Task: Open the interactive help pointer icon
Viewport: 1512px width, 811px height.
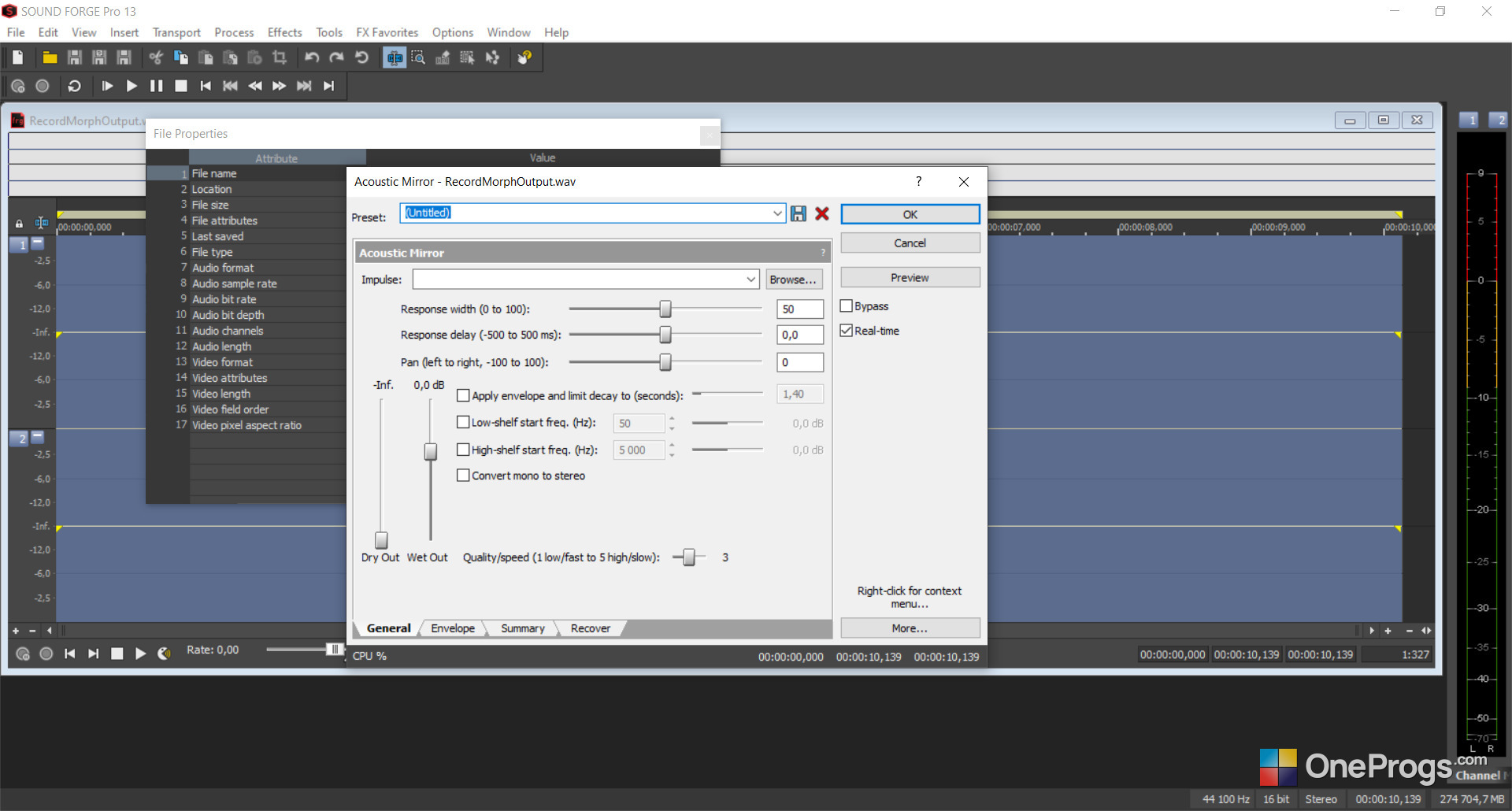Action: click(x=524, y=57)
